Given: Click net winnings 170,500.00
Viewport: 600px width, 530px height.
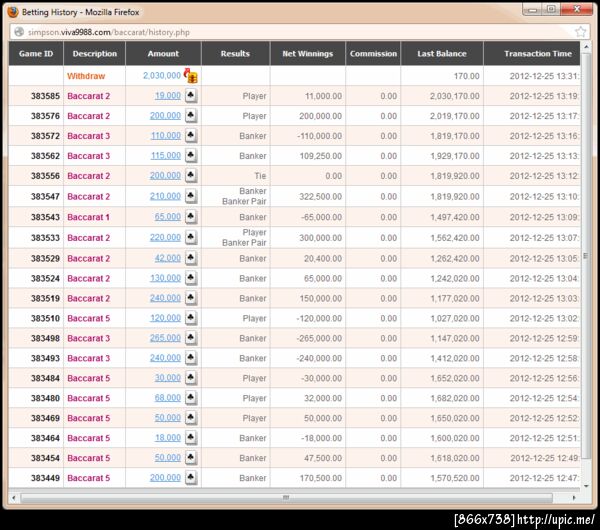Looking at the screenshot, I should pos(321,478).
